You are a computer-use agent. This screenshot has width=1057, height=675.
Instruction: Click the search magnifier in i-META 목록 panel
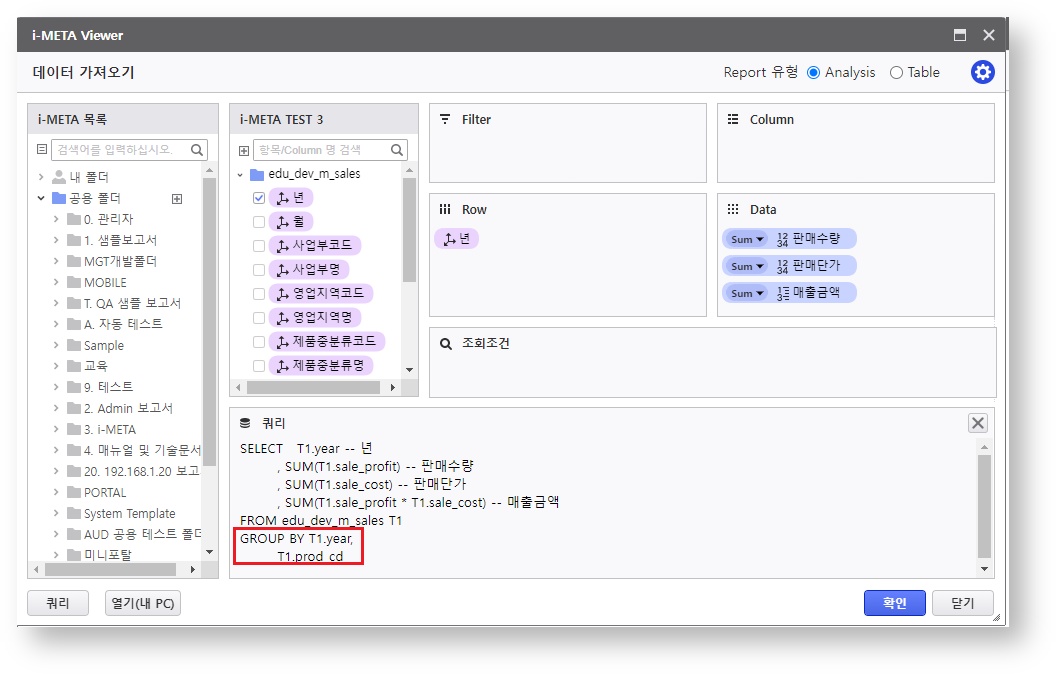point(197,150)
